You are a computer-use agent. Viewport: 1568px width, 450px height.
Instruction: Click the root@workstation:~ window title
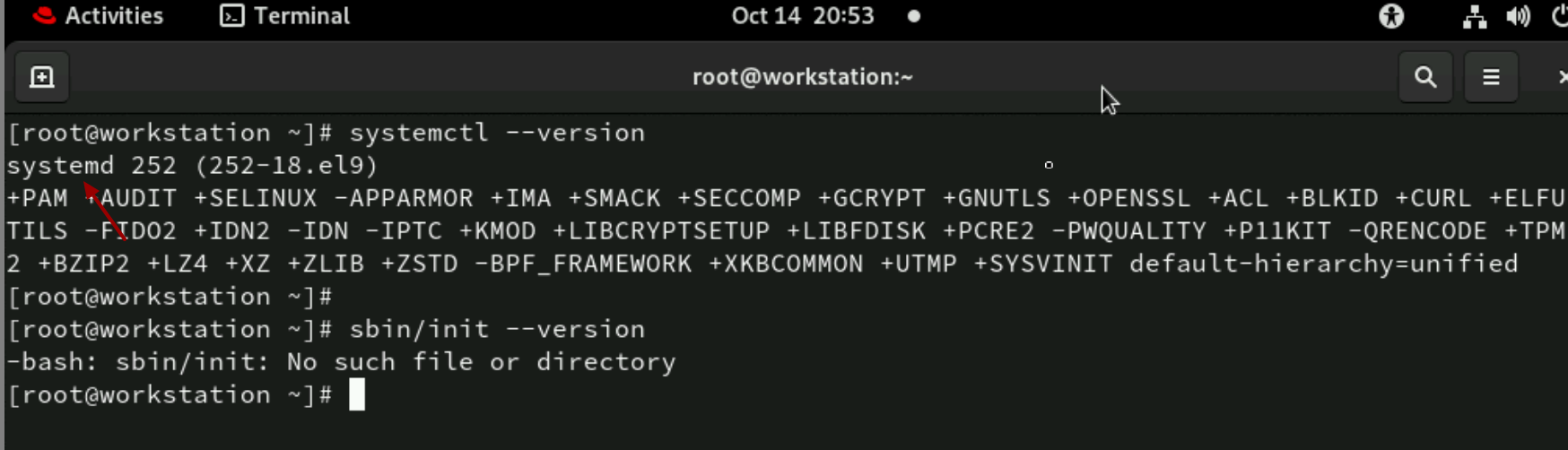pyautogui.click(x=802, y=77)
